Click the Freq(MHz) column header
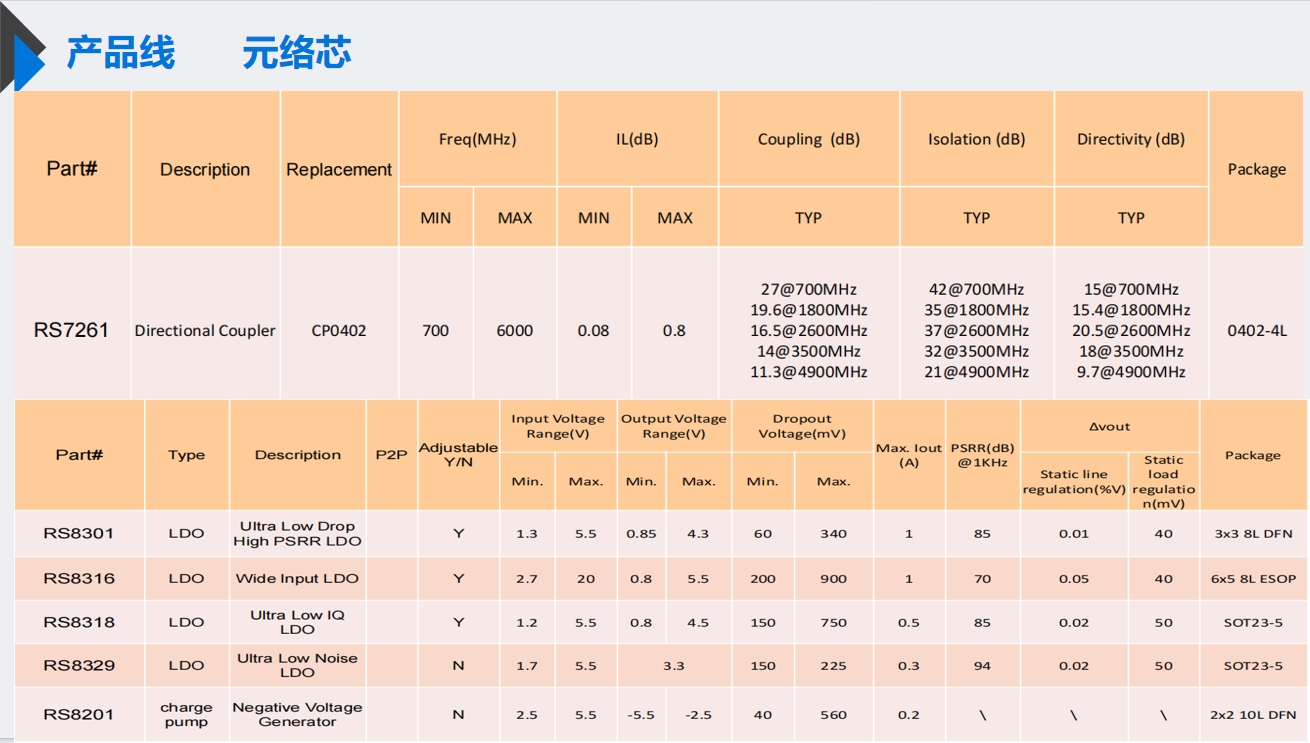Viewport: 1310px width, 743px height. 477,140
